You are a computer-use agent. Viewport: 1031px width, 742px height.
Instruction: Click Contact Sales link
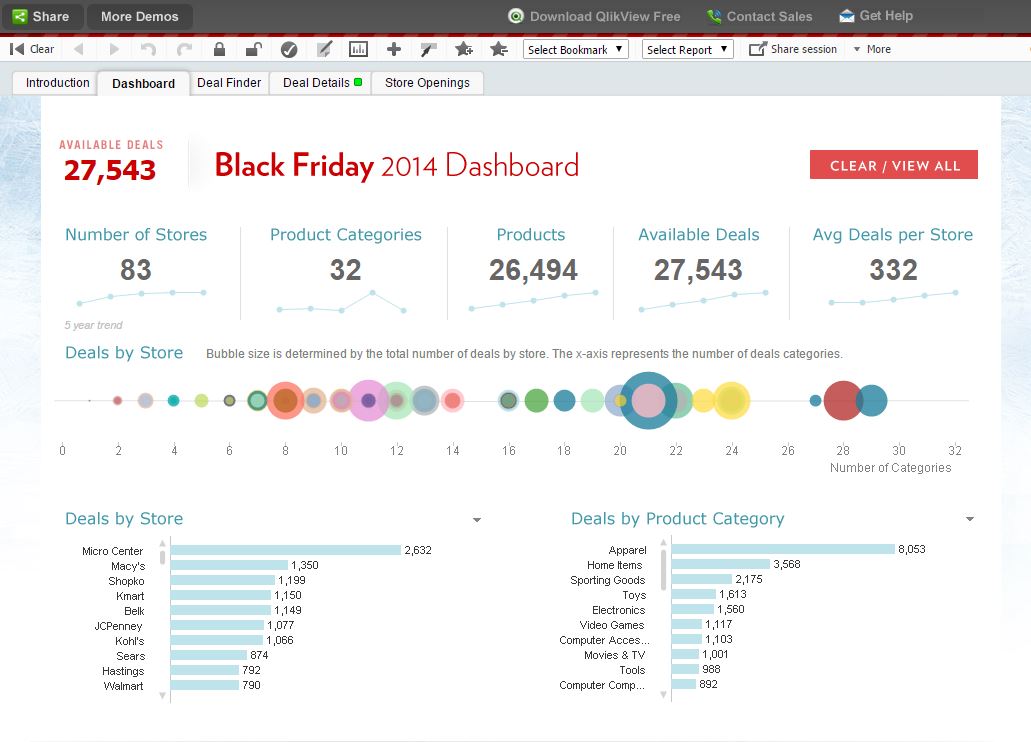point(759,16)
